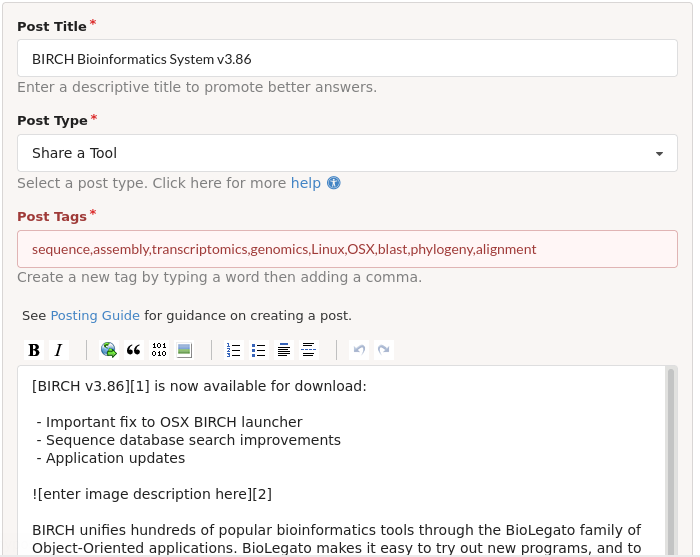The image size is (700, 557).
Task: Open the post type help link
Action: pyautogui.click(x=306, y=183)
